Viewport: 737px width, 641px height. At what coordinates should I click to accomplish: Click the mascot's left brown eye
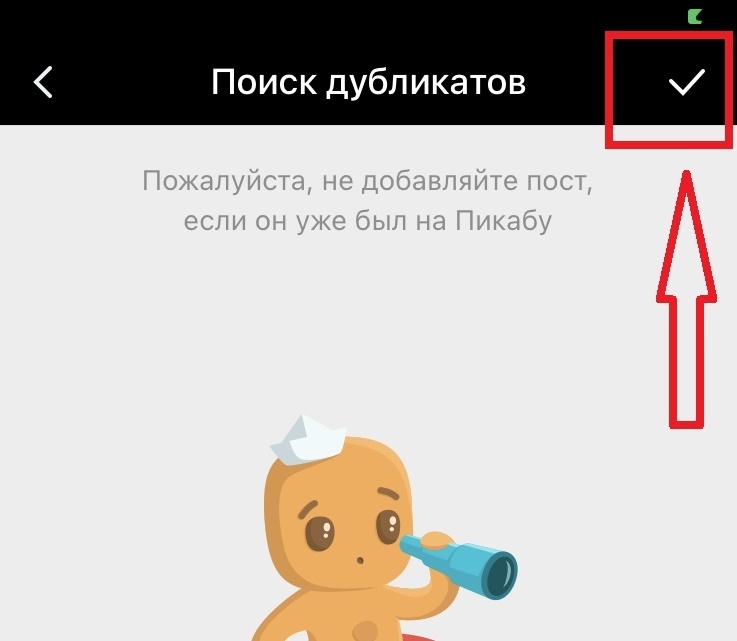pyautogui.click(x=320, y=533)
